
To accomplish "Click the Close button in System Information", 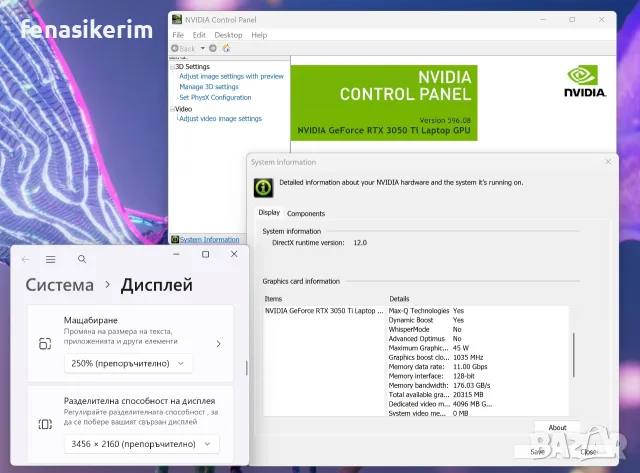I will click(x=588, y=452).
